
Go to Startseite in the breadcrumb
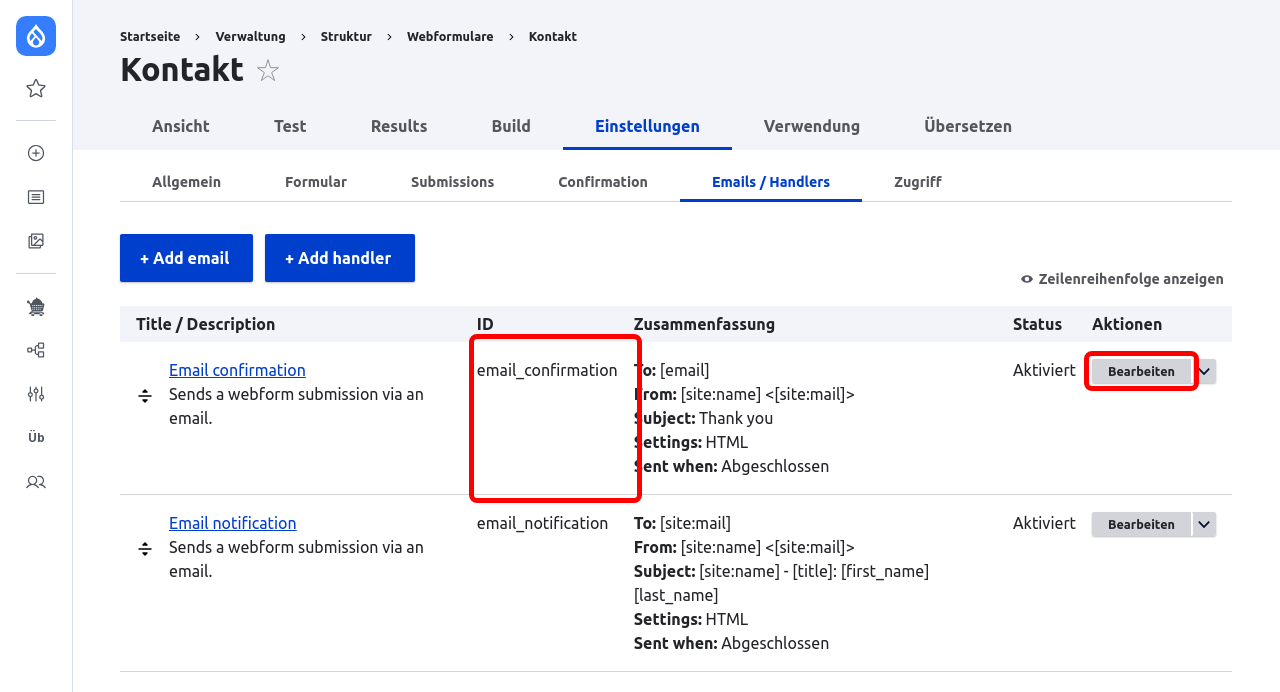(150, 36)
